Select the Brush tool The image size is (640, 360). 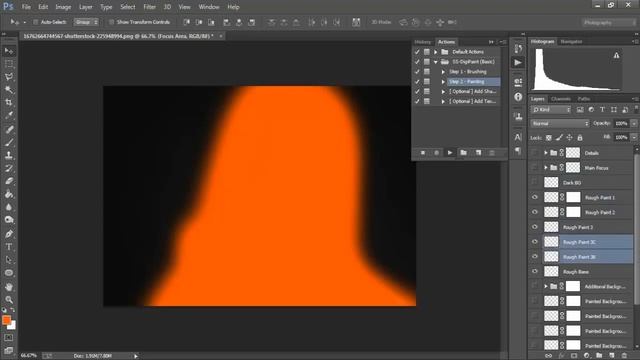pos(9,142)
